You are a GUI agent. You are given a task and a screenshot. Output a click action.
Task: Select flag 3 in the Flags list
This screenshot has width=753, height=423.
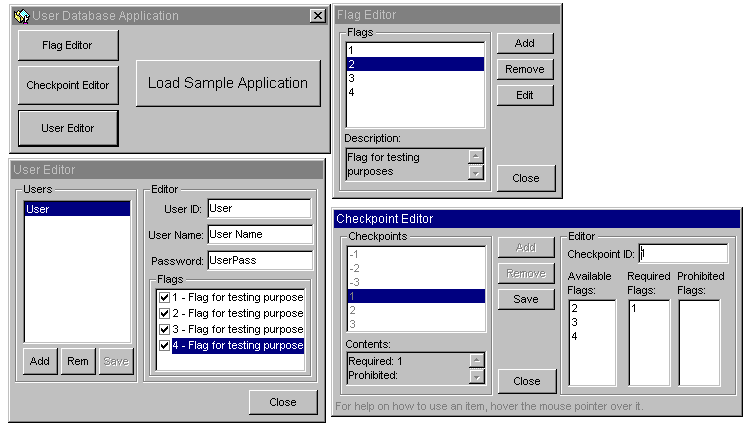coord(414,78)
